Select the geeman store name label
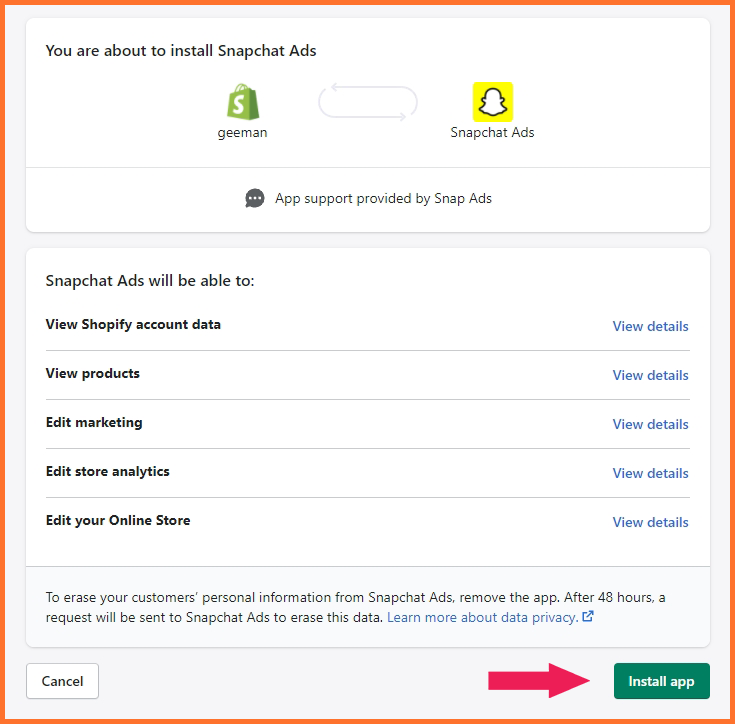The image size is (735, 724). [x=242, y=133]
